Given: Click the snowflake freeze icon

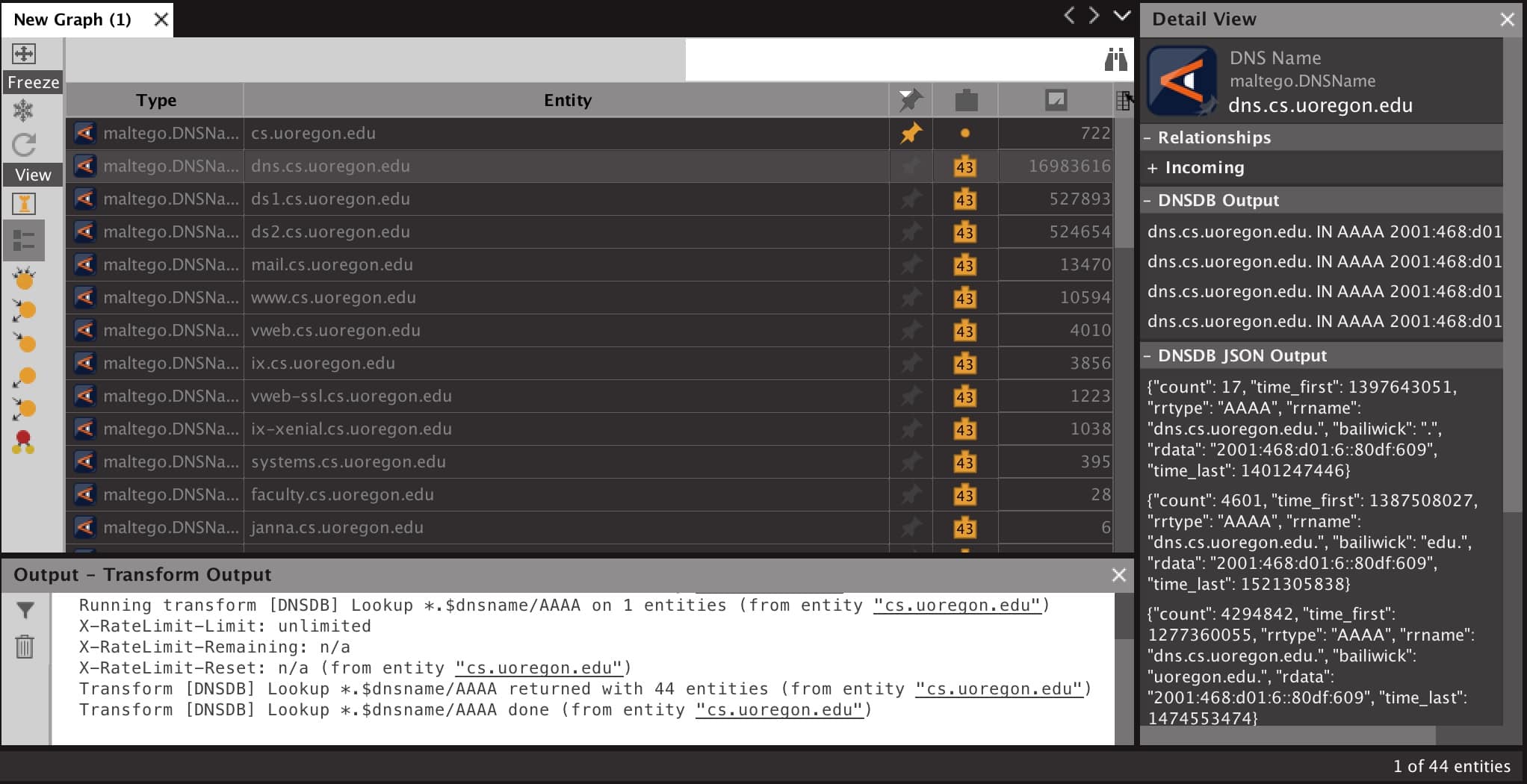Looking at the screenshot, I should pyautogui.click(x=24, y=111).
